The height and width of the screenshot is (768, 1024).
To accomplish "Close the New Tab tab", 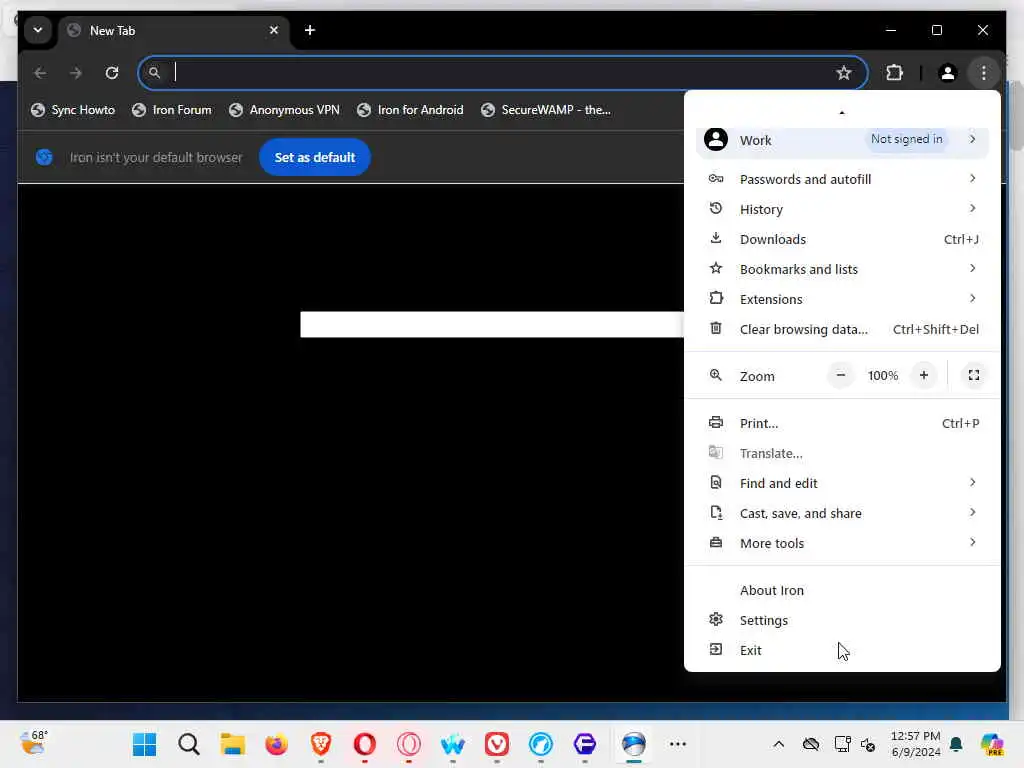I will click(274, 30).
